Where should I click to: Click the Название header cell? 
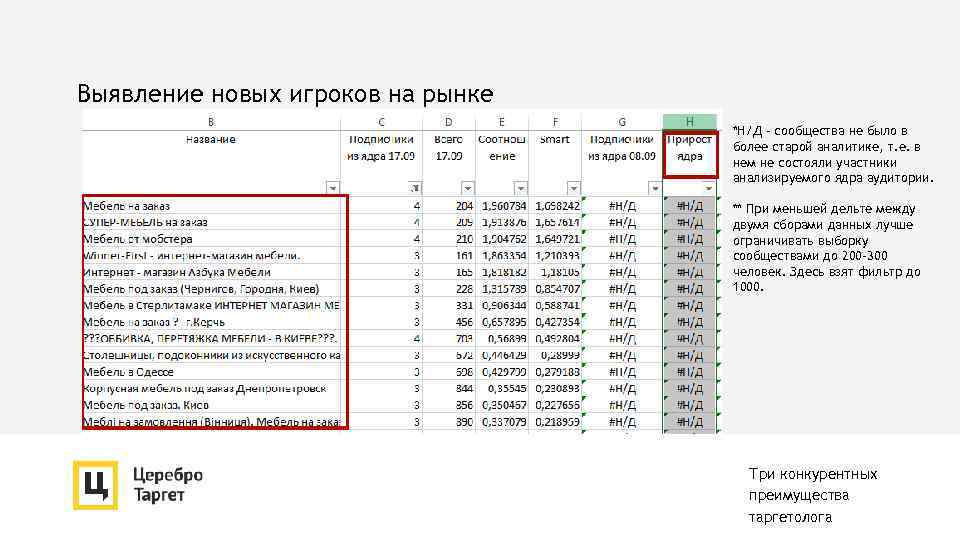click(x=211, y=163)
